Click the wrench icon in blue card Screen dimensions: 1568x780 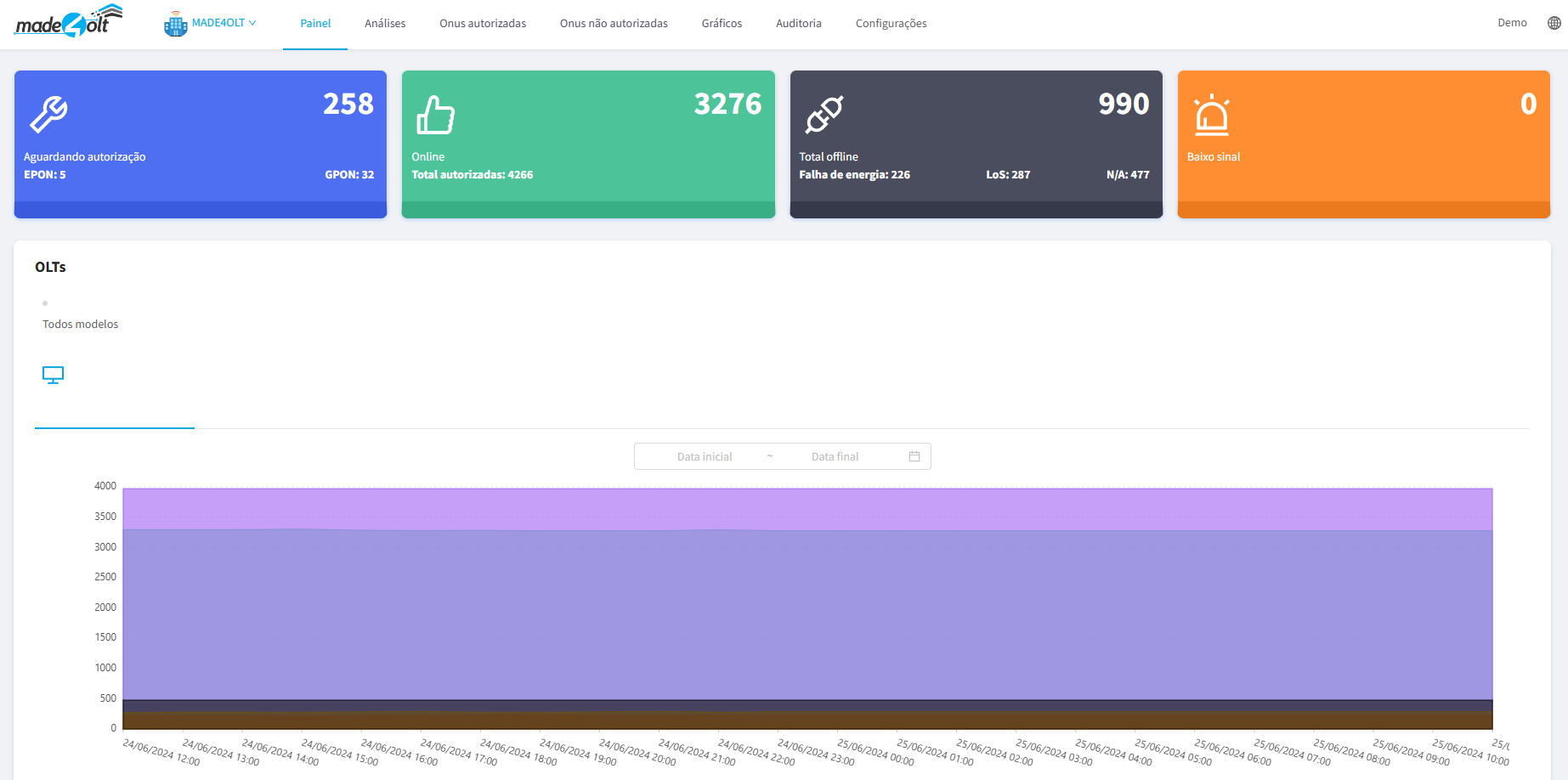(x=48, y=115)
